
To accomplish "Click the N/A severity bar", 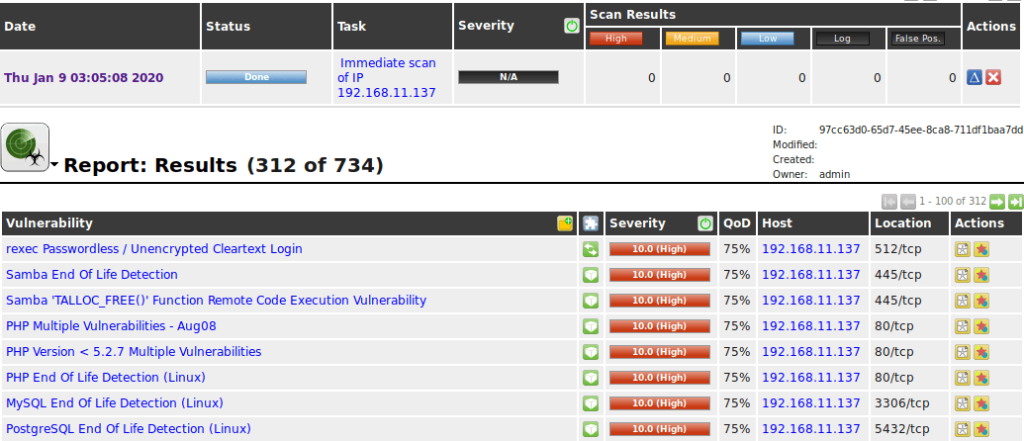I will click(x=508, y=77).
